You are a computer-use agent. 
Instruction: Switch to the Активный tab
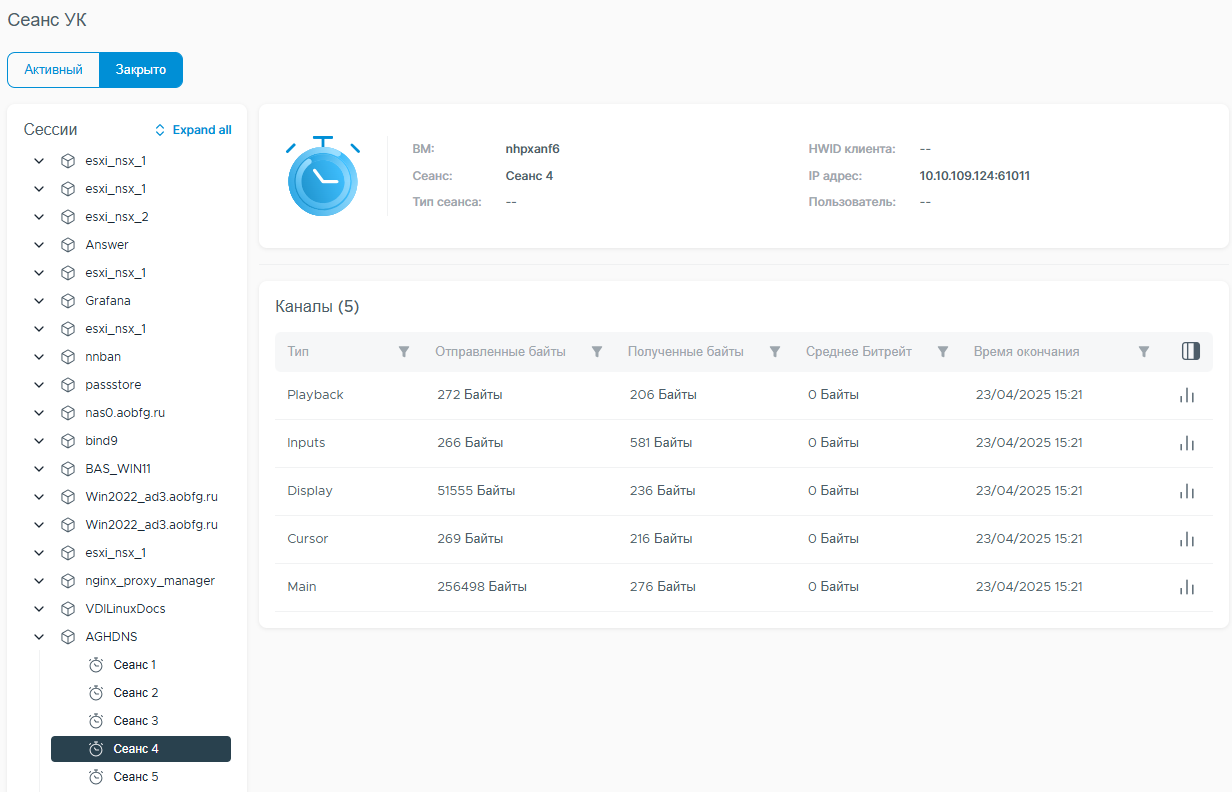point(54,70)
